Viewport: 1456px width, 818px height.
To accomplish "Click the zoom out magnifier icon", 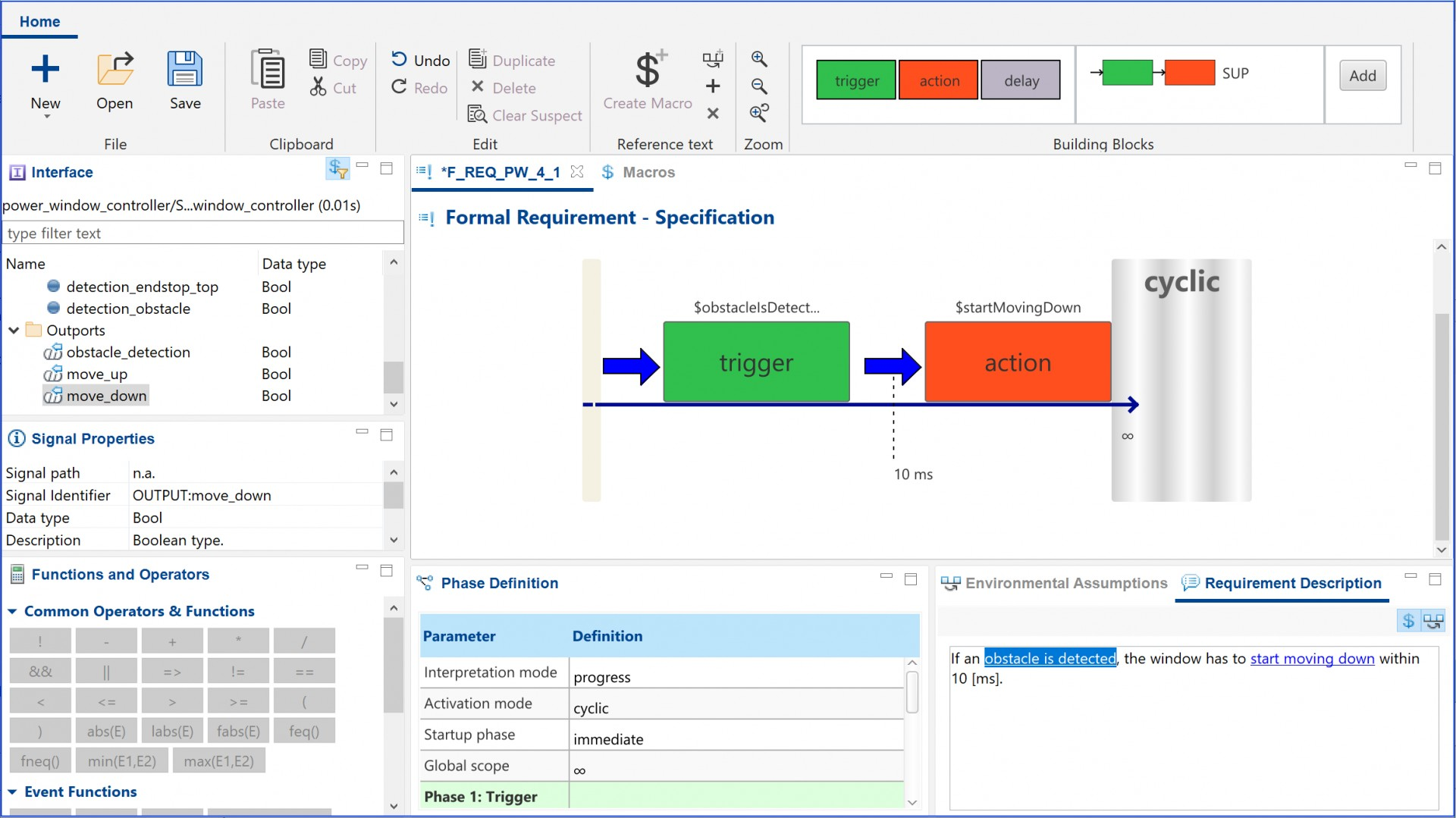I will pos(759,86).
